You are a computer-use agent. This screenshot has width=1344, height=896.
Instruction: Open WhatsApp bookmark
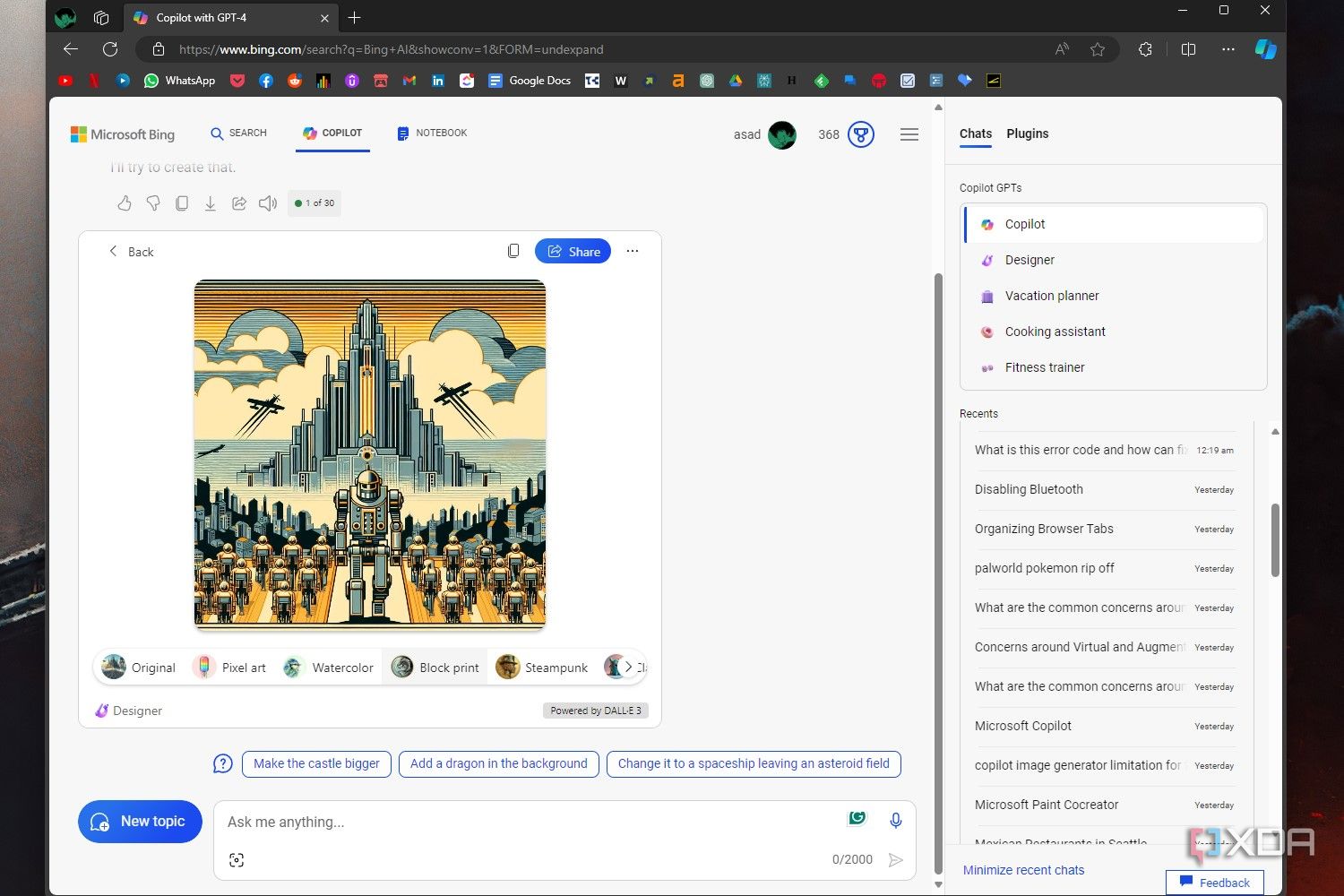coord(180,81)
